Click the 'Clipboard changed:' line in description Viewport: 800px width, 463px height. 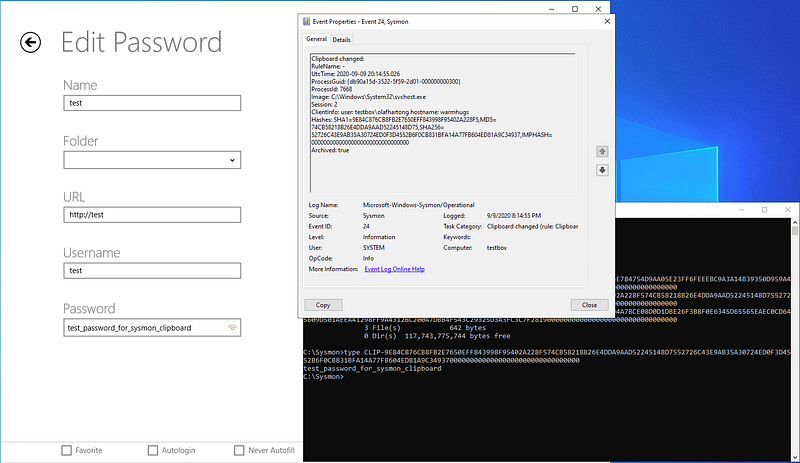pyautogui.click(x=337, y=59)
